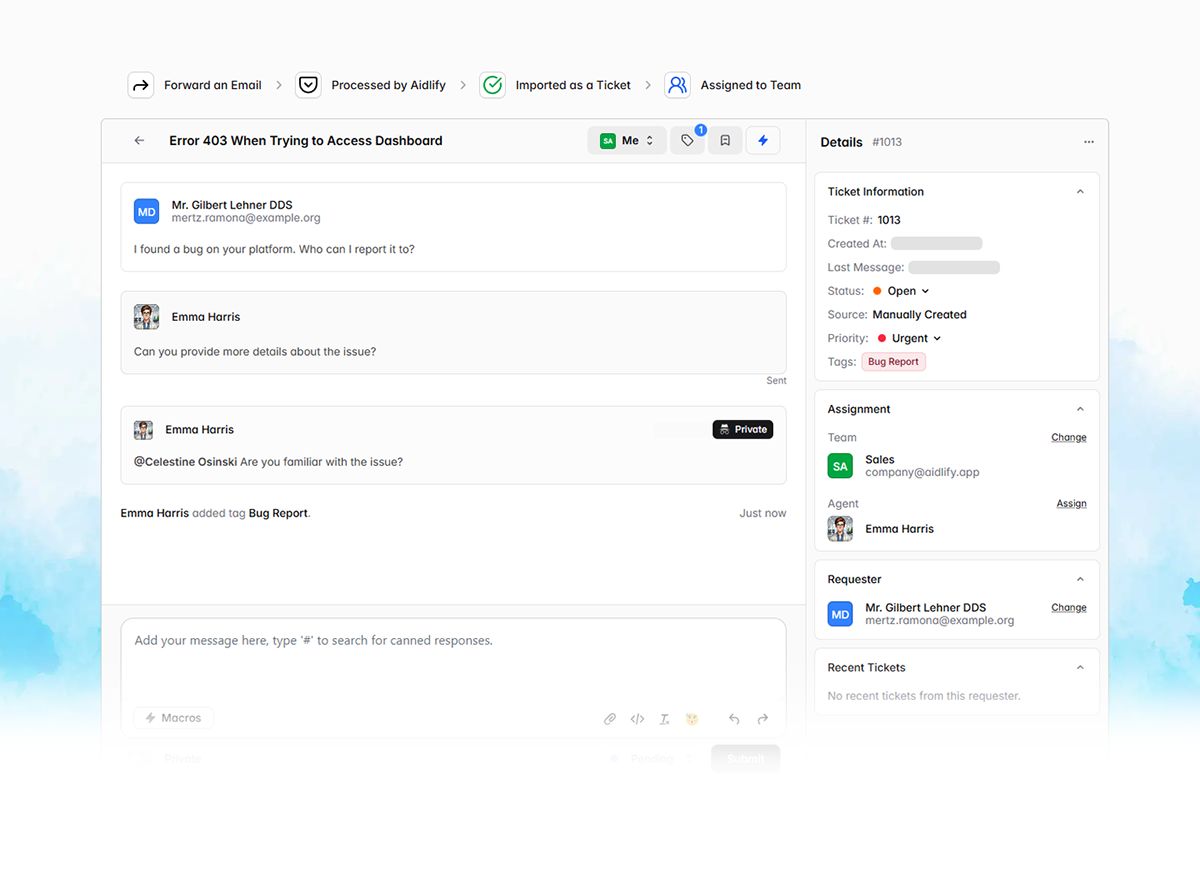Redo with the redo arrow icon
This screenshot has width=1200, height=874.
click(762, 718)
